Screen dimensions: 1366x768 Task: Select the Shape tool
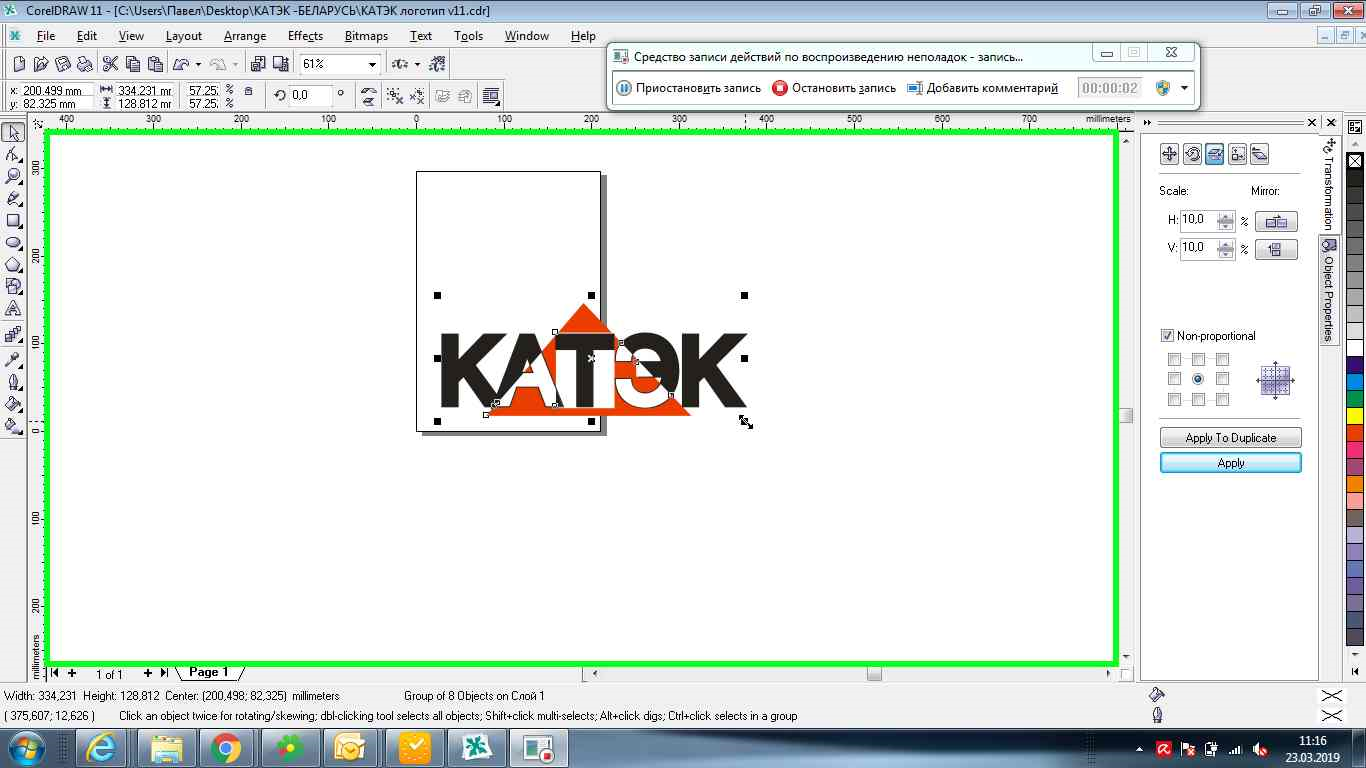(13, 154)
